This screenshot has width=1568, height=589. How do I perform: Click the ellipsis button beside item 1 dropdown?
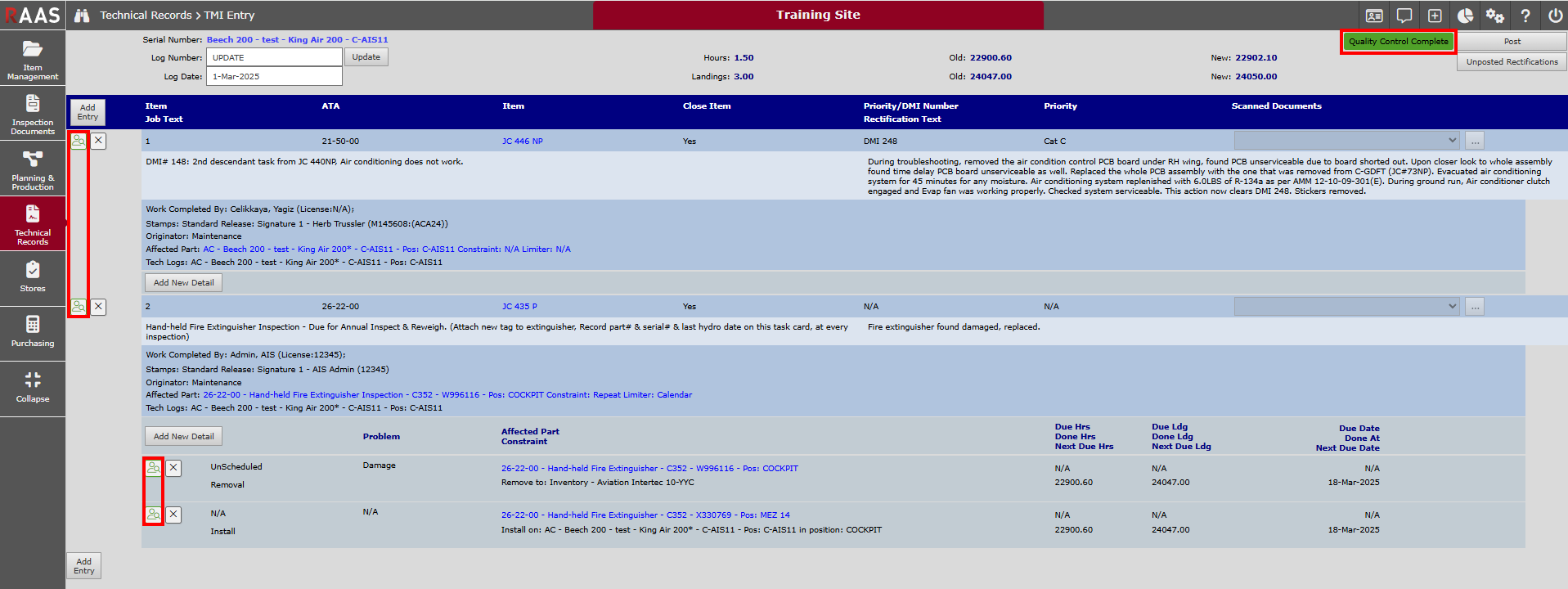click(x=1475, y=141)
